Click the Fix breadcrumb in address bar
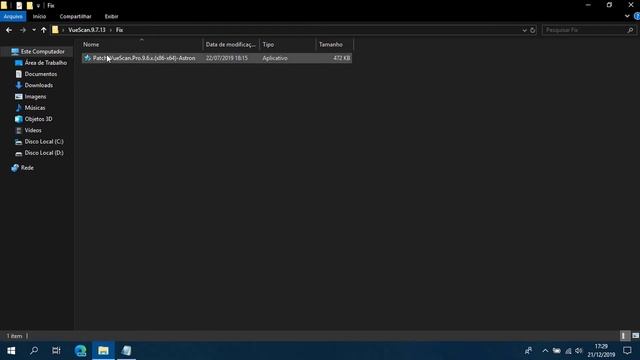 click(x=119, y=30)
